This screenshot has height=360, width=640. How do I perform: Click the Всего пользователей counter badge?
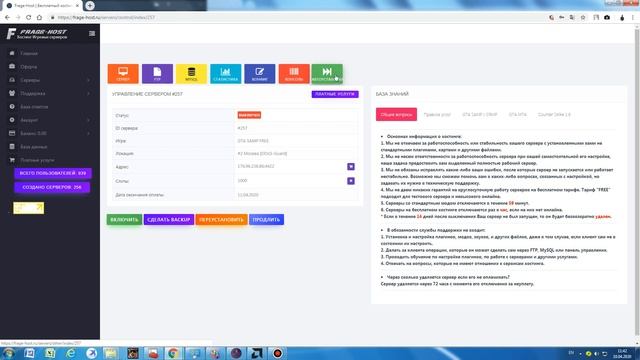pos(53,173)
